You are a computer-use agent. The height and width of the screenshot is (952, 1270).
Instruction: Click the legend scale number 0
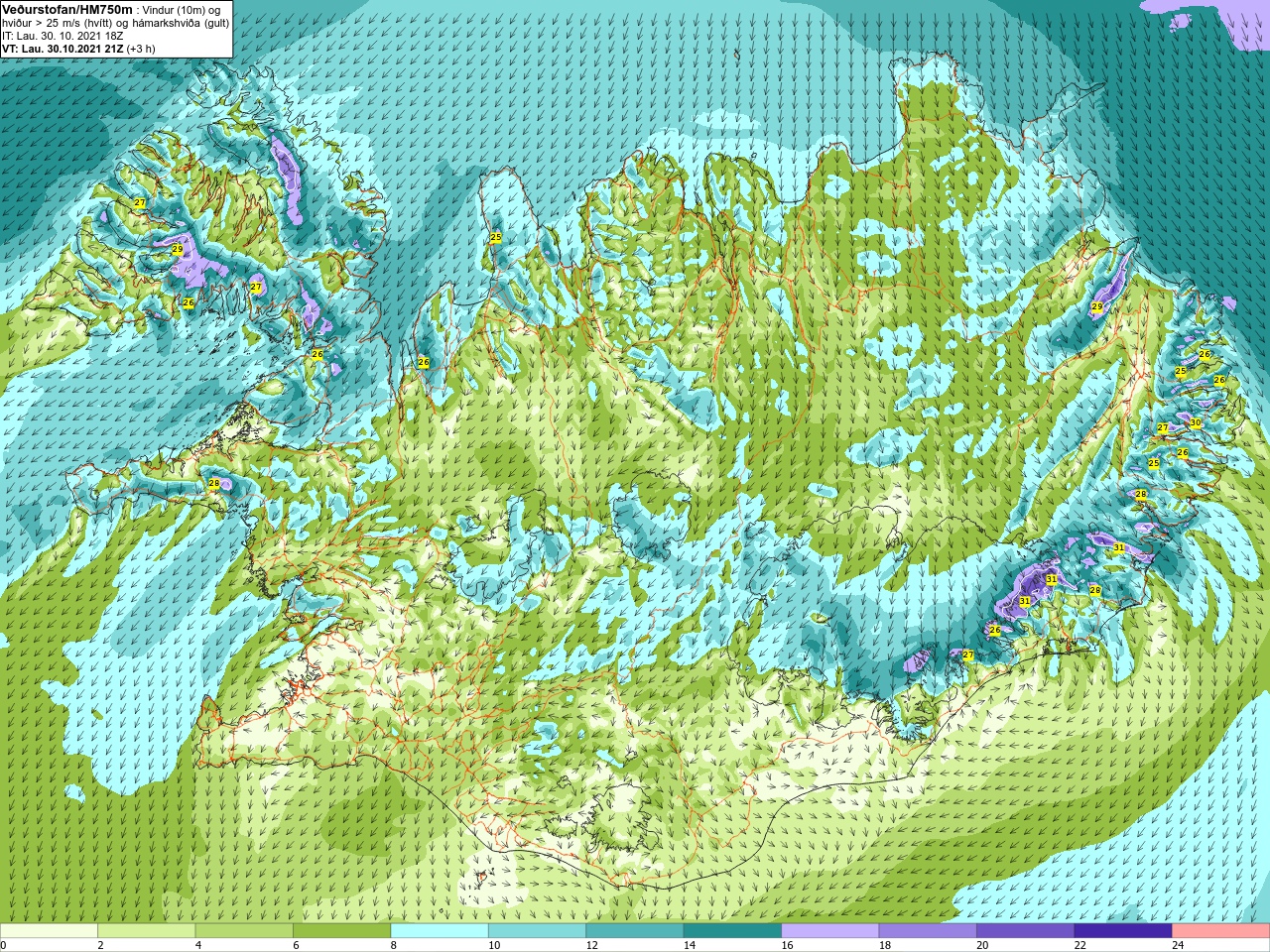click(x=4, y=945)
